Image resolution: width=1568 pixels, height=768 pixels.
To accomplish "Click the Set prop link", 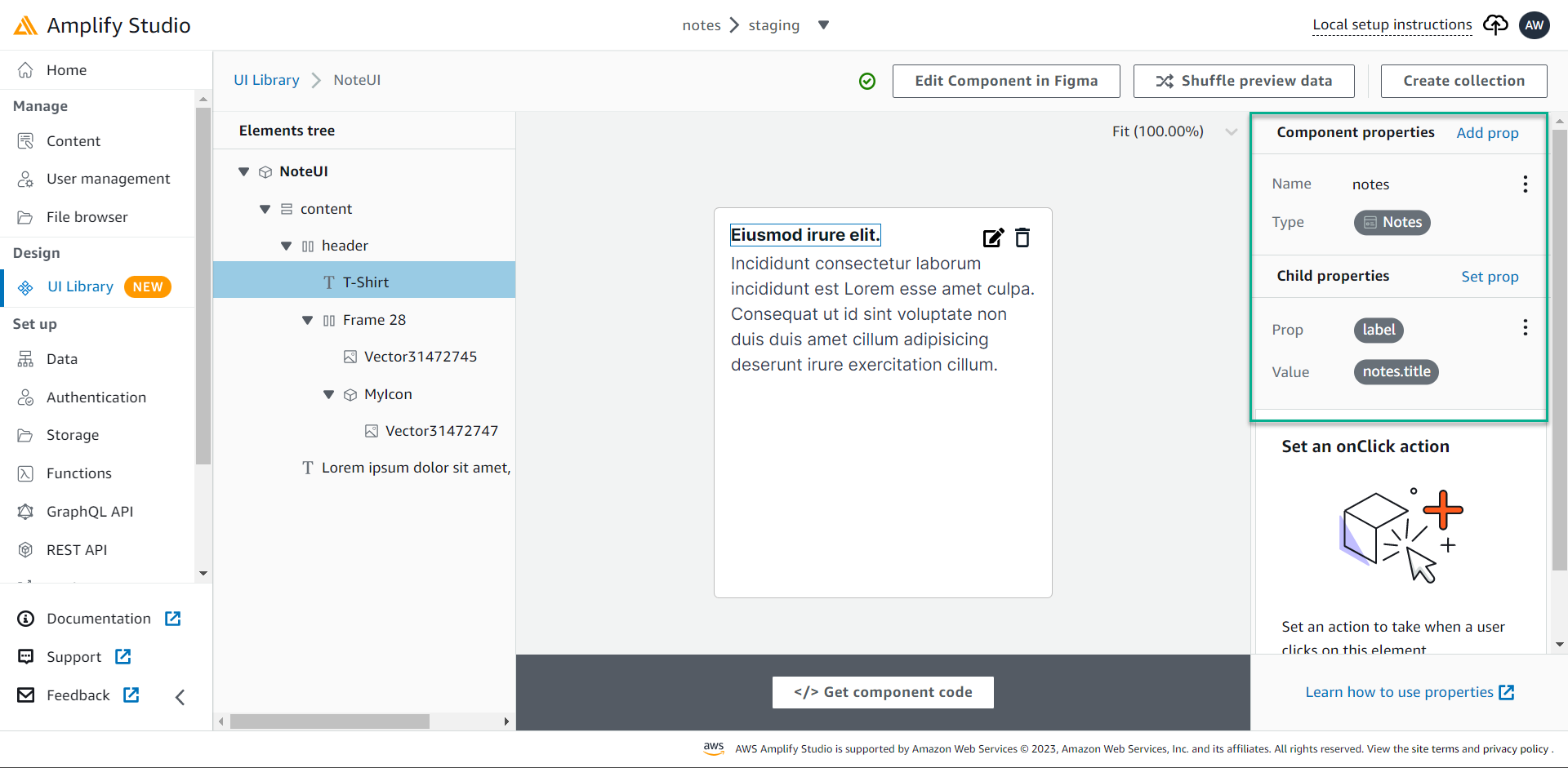I will point(1490,277).
